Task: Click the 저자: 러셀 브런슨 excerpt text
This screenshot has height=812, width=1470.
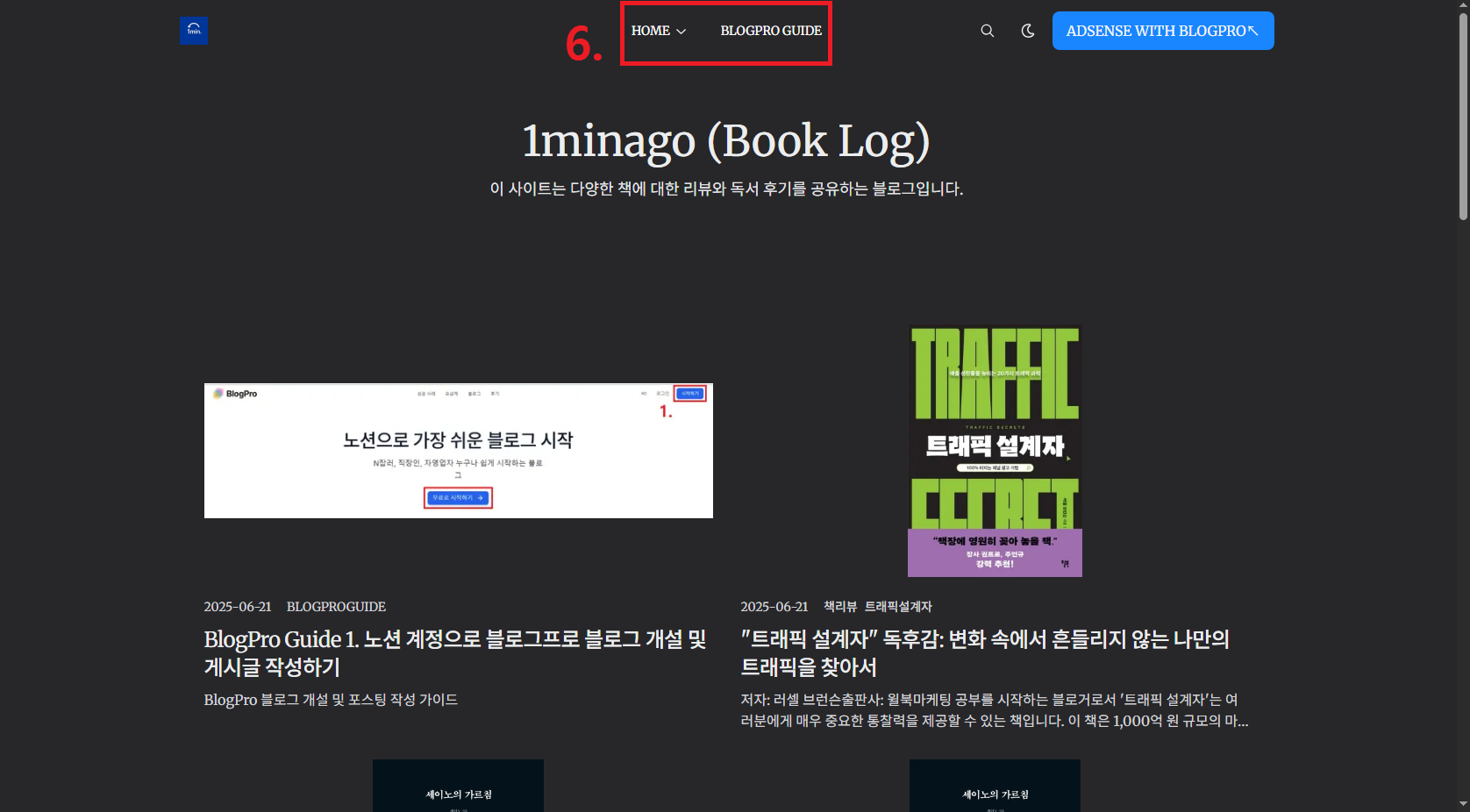Action: (995, 710)
